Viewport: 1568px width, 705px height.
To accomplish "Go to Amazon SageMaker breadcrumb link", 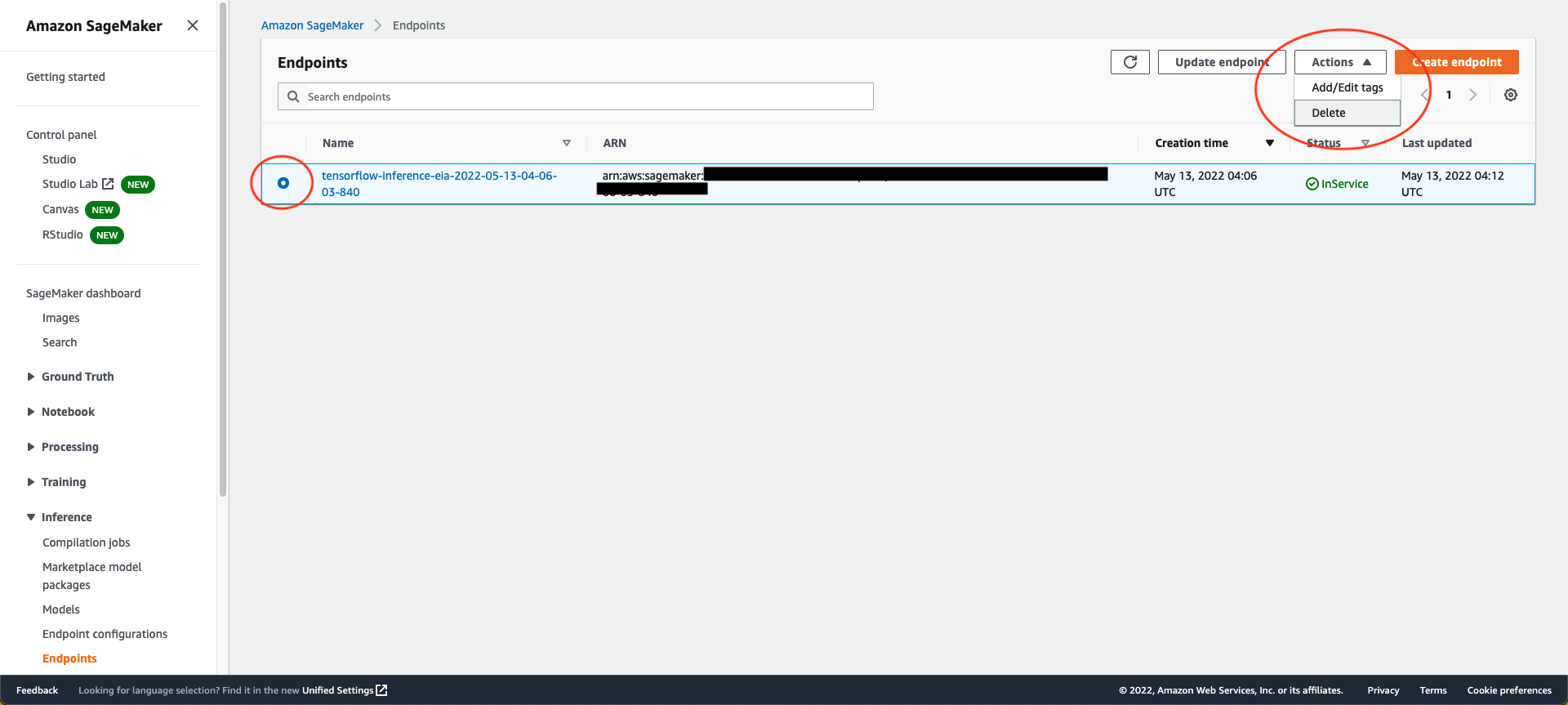I will [x=312, y=25].
